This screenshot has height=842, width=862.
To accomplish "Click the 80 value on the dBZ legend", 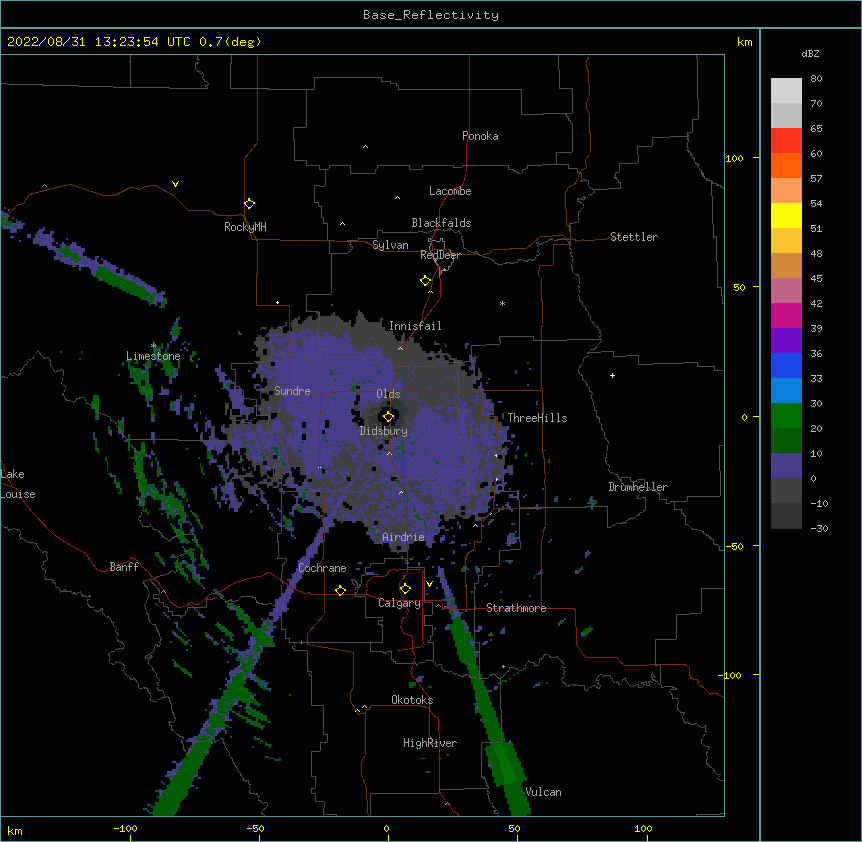I will point(816,79).
